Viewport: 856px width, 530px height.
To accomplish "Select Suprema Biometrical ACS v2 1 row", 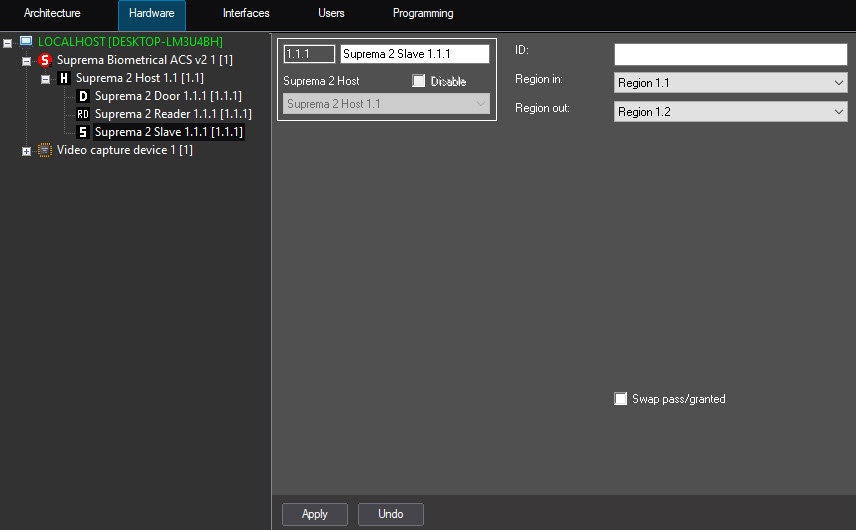I will (x=145, y=59).
